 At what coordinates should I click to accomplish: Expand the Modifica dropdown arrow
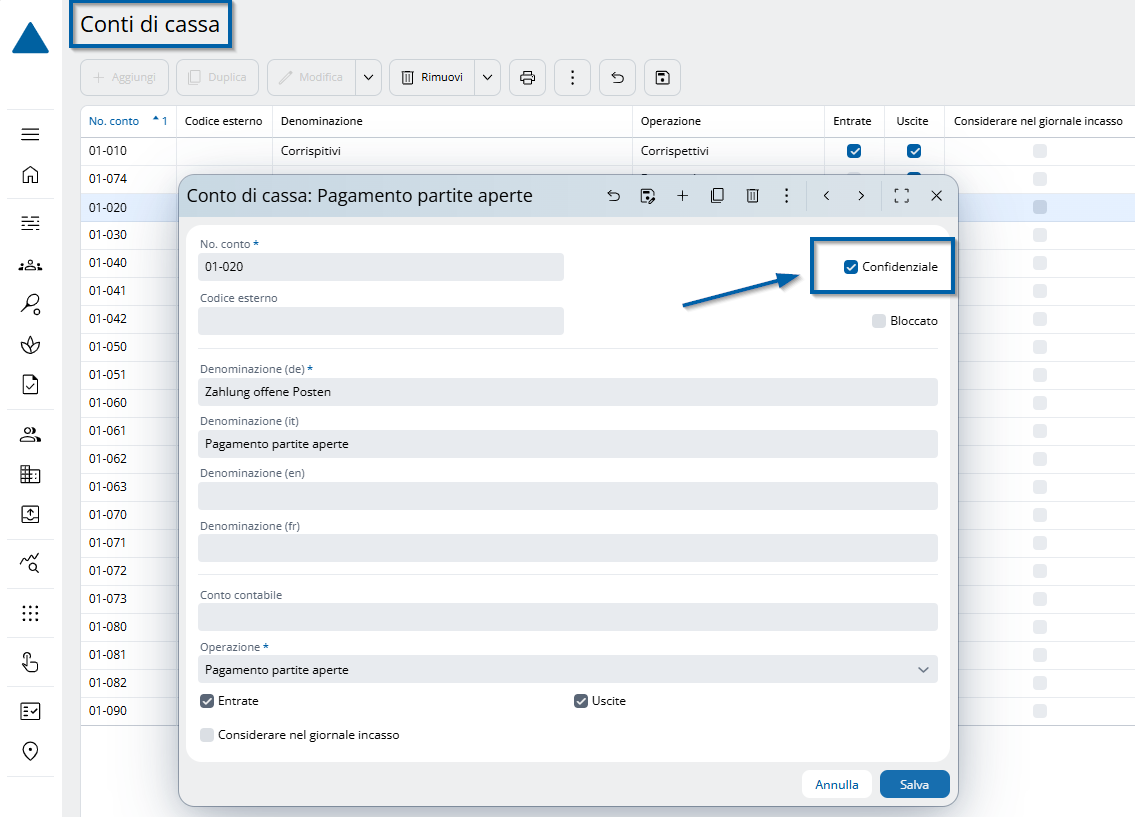[x=368, y=78]
